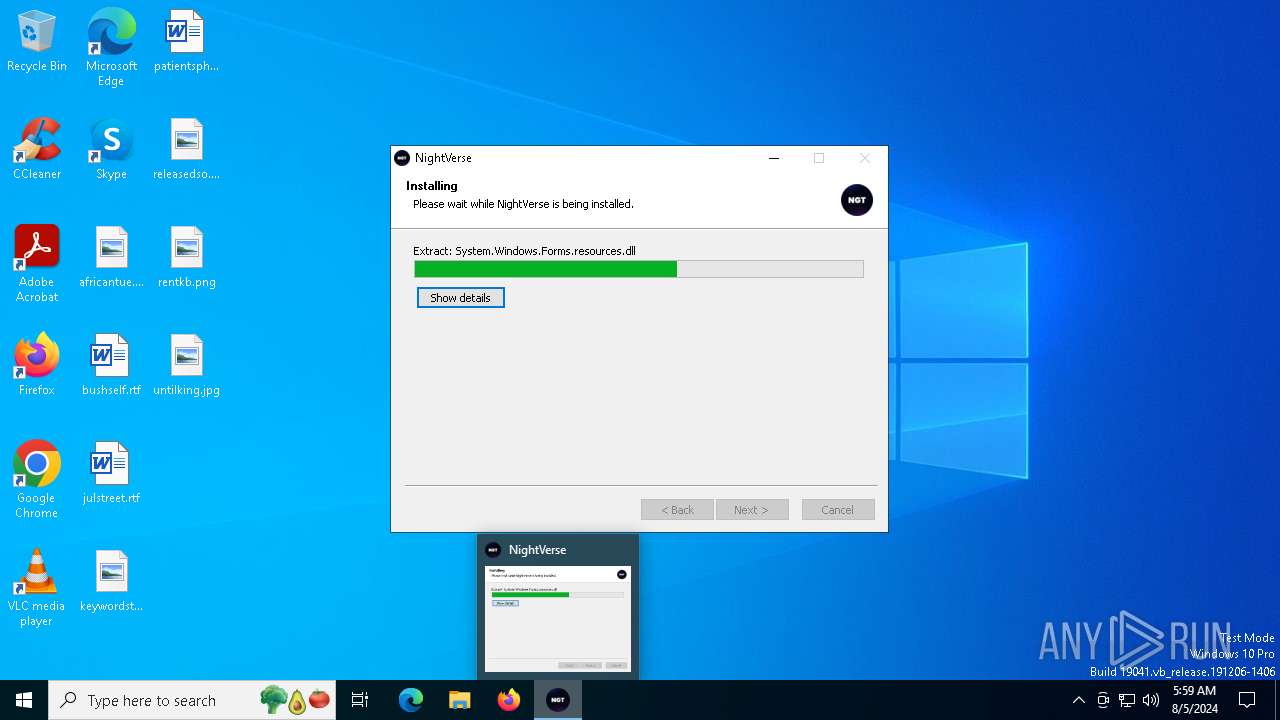This screenshot has width=1280, height=720.
Task: Minimize the NightVerse installer window
Action: point(774,158)
